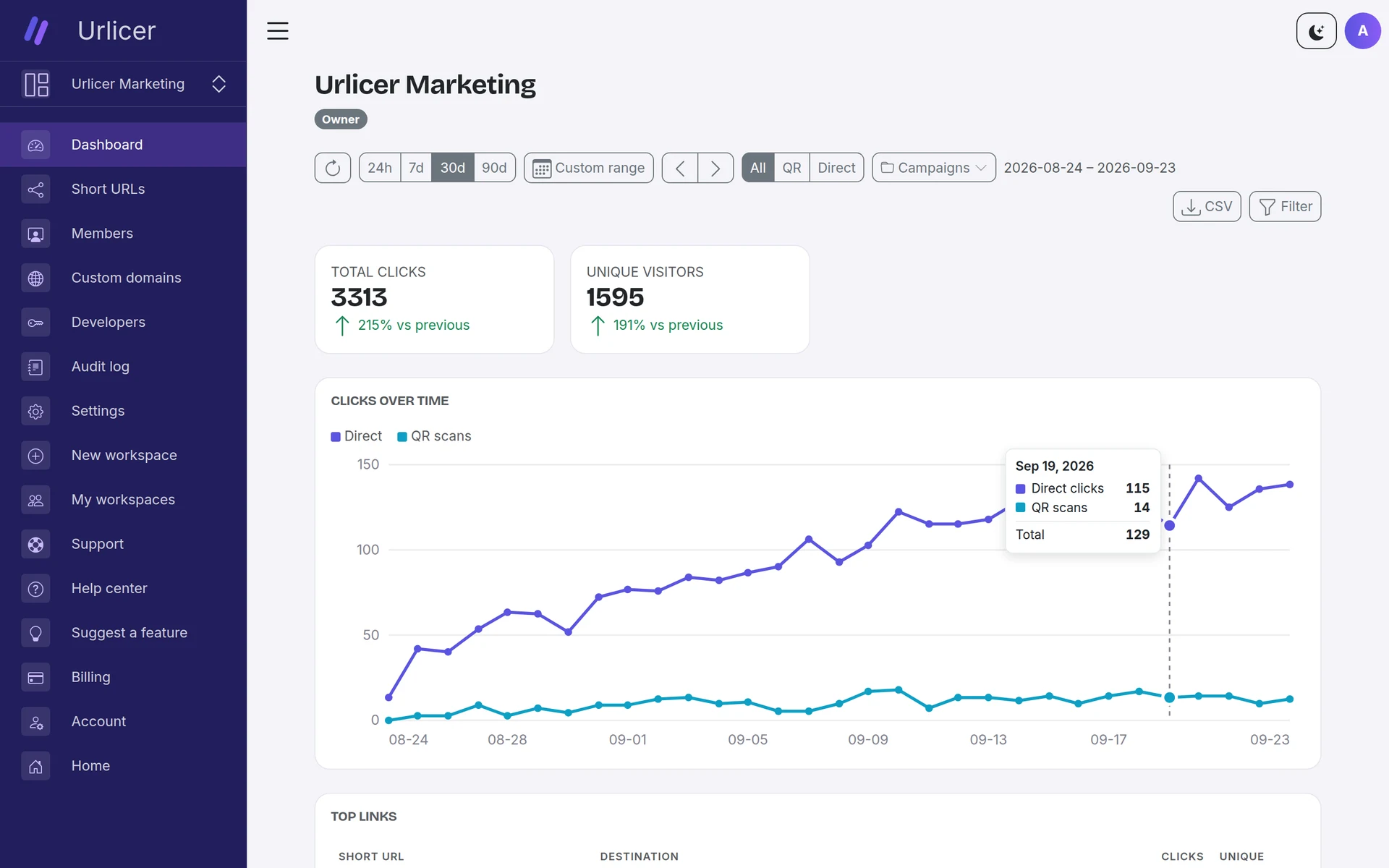
Task: Click the Suggest a feature bulb icon
Action: point(35,633)
